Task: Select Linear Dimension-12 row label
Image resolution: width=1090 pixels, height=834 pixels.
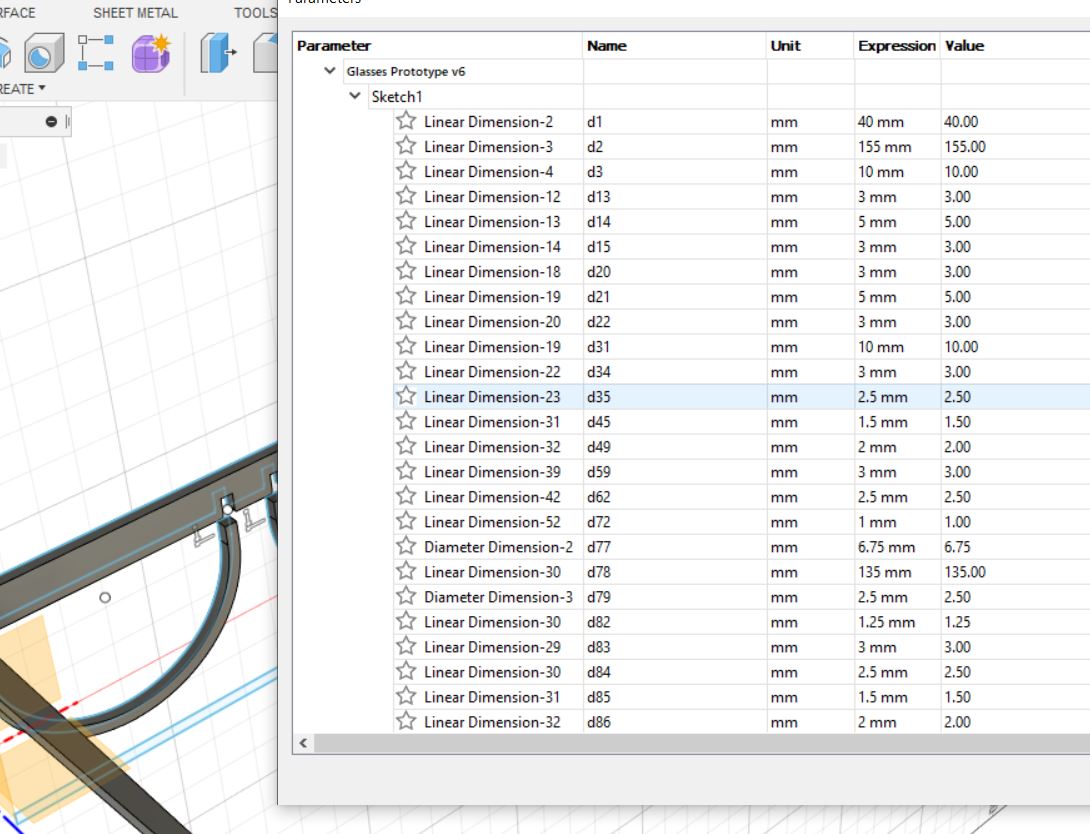Action: pos(492,197)
